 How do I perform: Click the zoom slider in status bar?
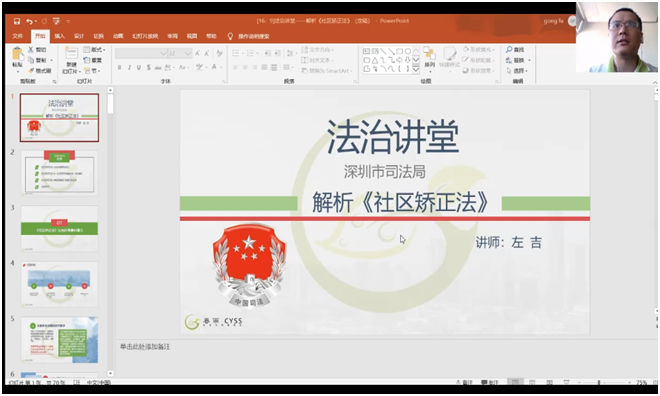(x=599, y=383)
